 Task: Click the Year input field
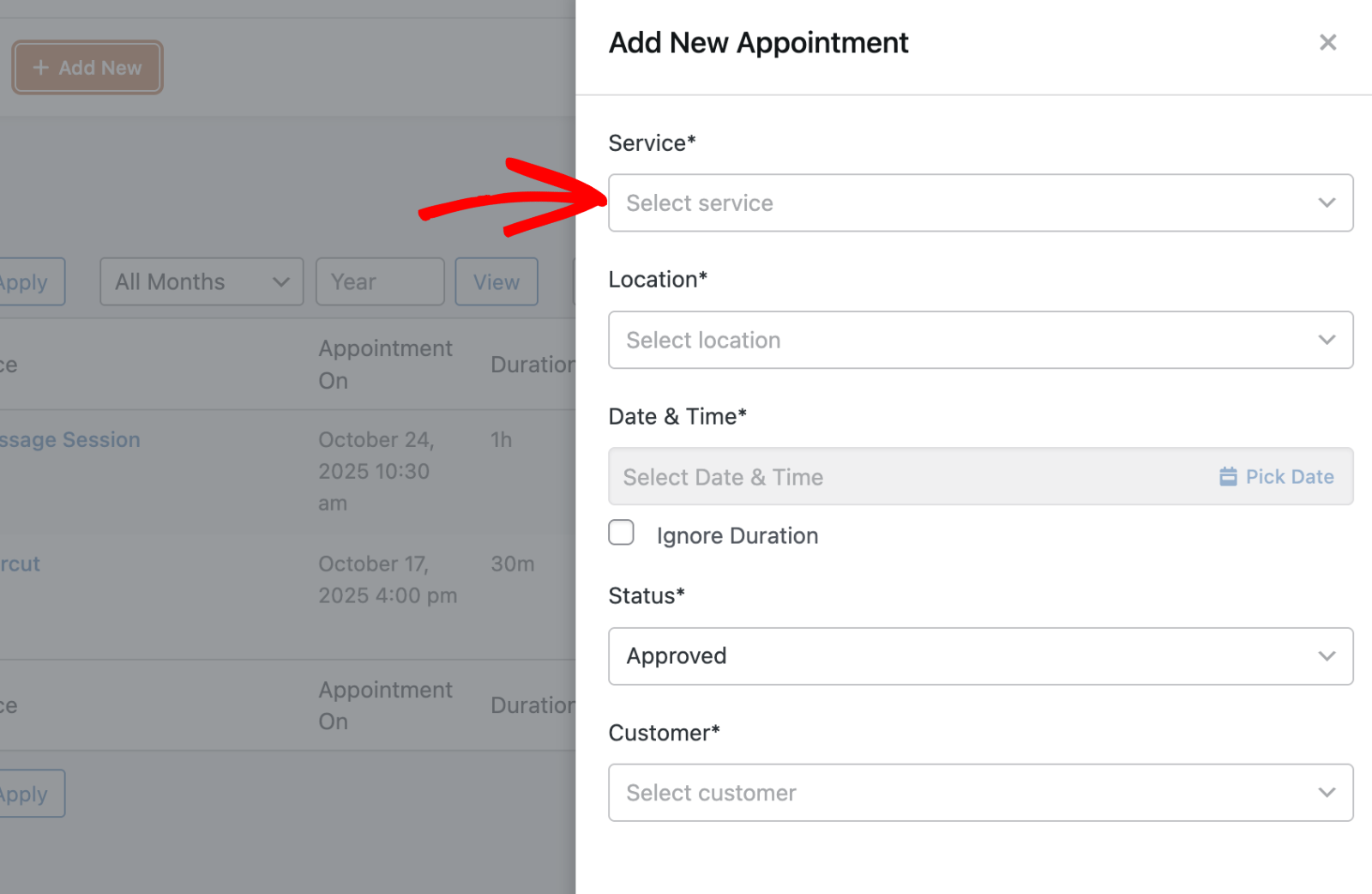click(x=379, y=281)
